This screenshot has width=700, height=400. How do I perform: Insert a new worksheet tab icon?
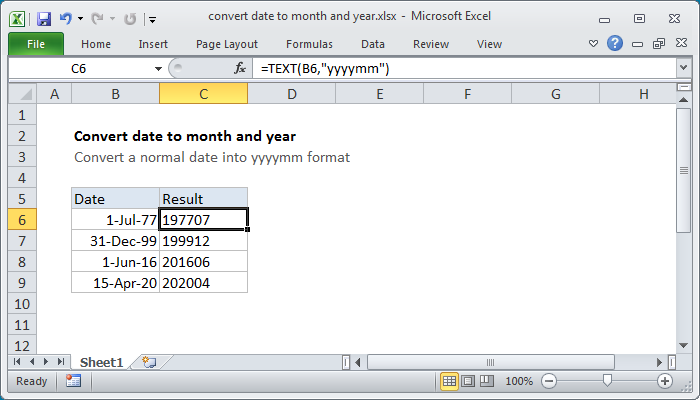pyautogui.click(x=149, y=362)
